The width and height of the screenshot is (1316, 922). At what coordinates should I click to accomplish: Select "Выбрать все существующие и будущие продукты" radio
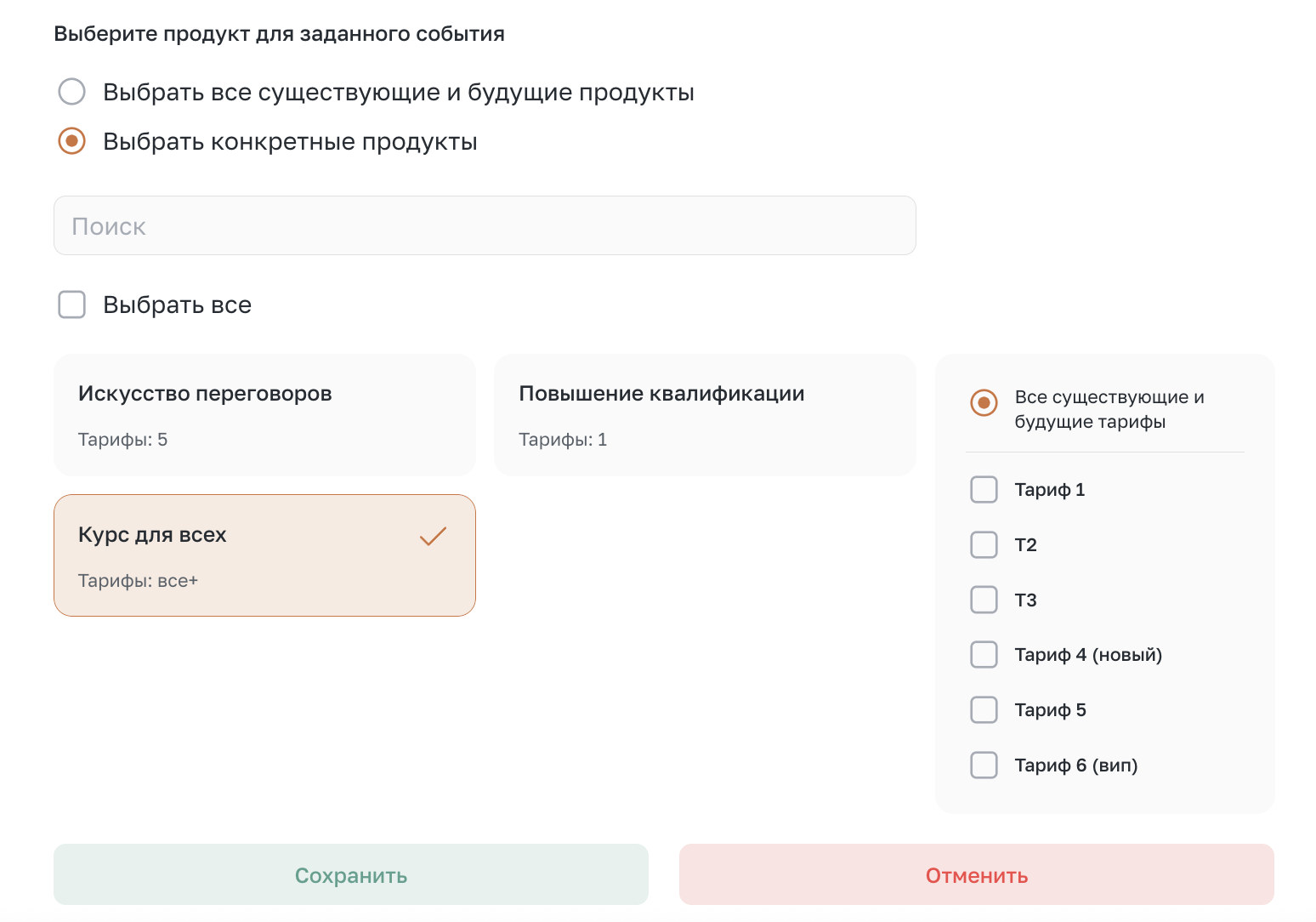72,92
